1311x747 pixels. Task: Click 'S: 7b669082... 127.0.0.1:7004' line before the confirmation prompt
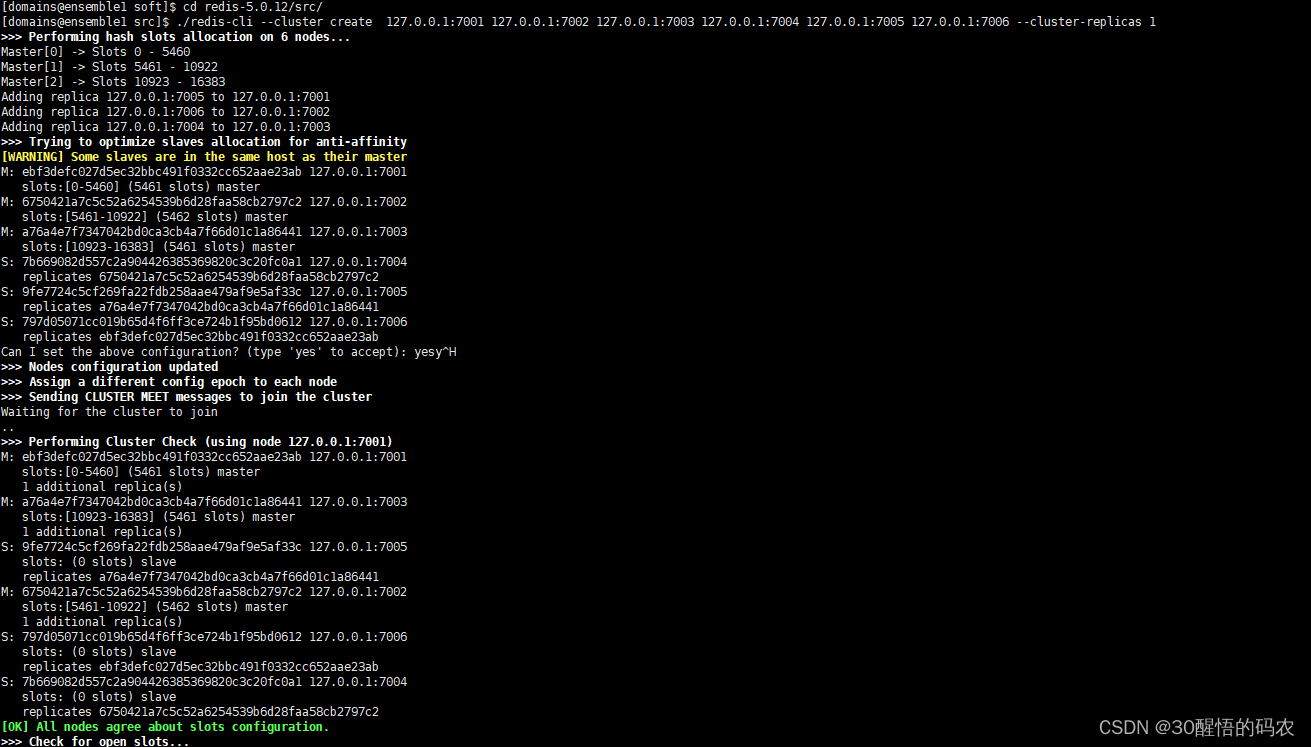pyautogui.click(x=204, y=262)
